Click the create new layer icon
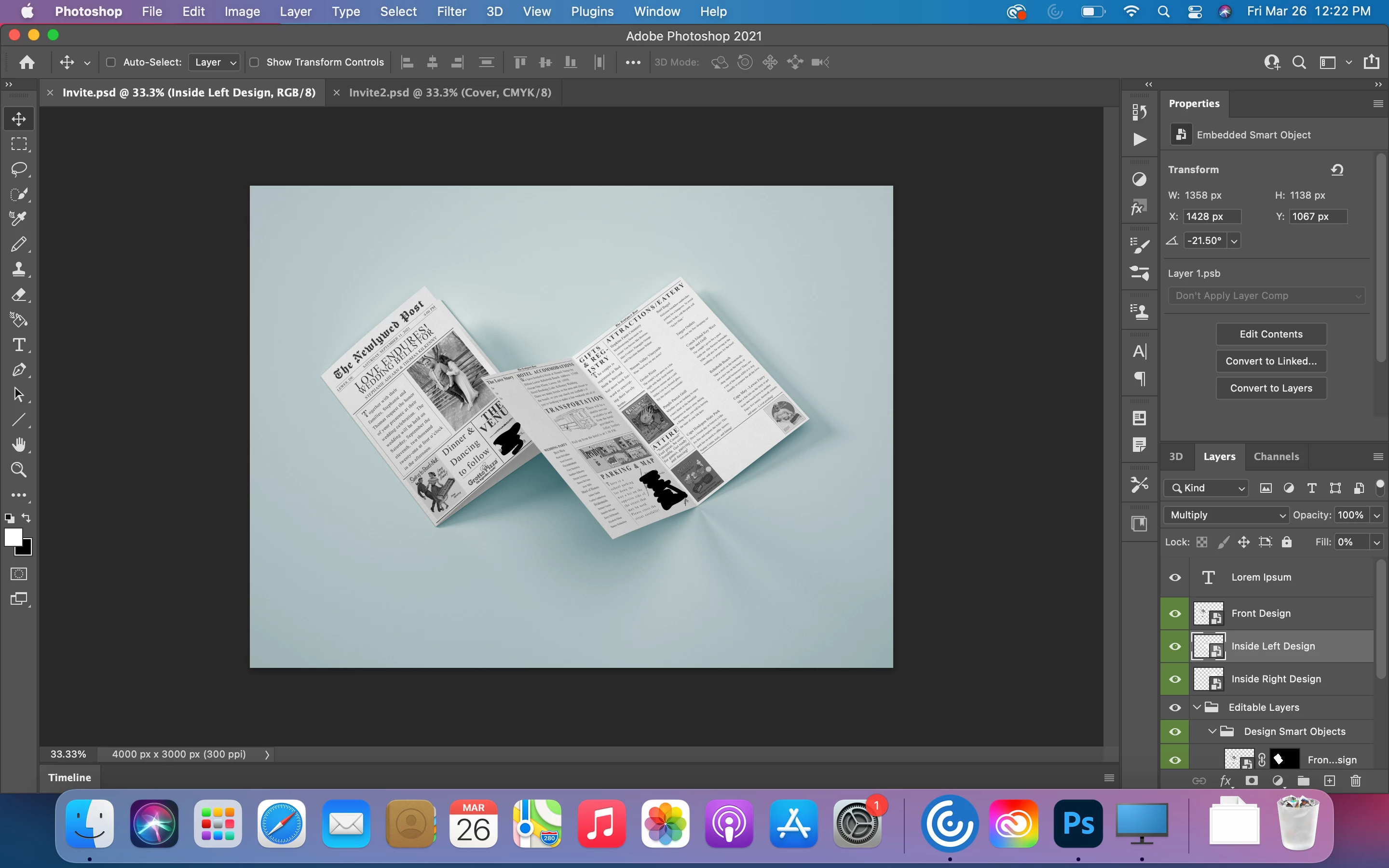 pyautogui.click(x=1330, y=781)
